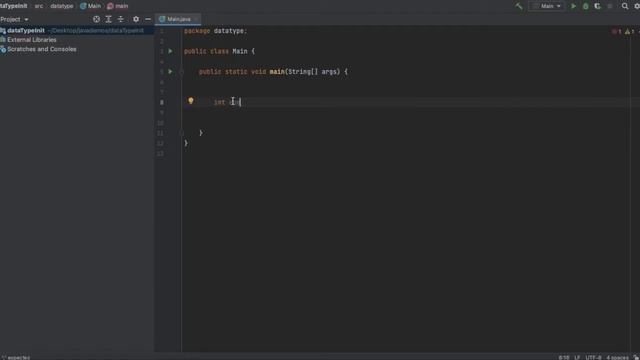
Task: Fold at method closing brace marker
Action: [x=182, y=133]
